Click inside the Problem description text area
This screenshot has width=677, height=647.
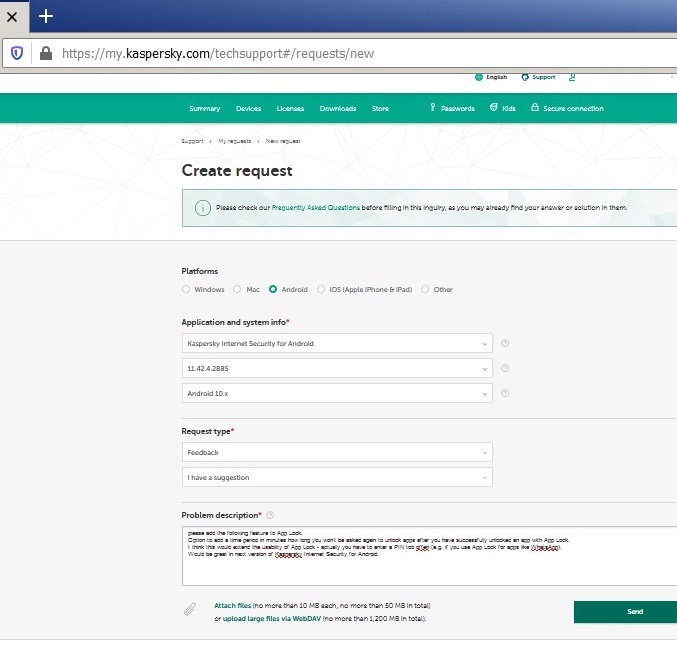click(430, 556)
